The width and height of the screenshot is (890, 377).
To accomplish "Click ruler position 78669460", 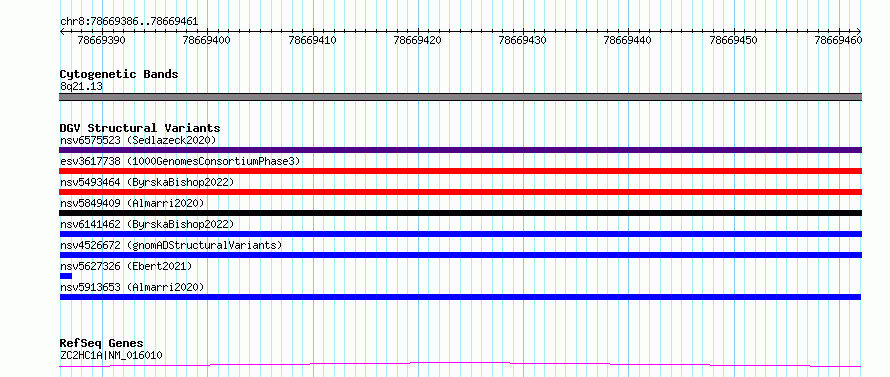I will coord(839,40).
